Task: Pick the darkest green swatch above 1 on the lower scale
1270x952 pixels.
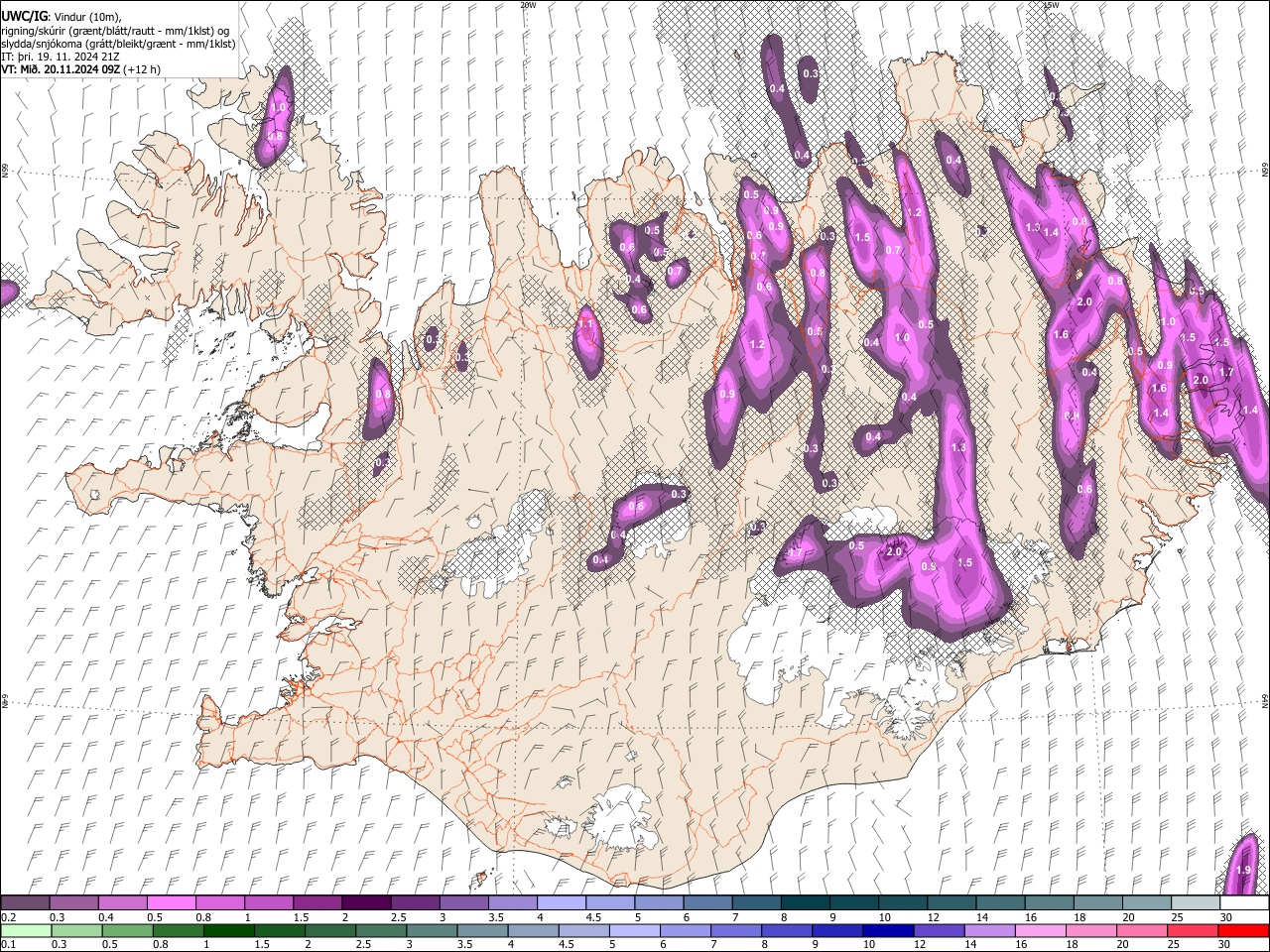Action: coord(227,931)
